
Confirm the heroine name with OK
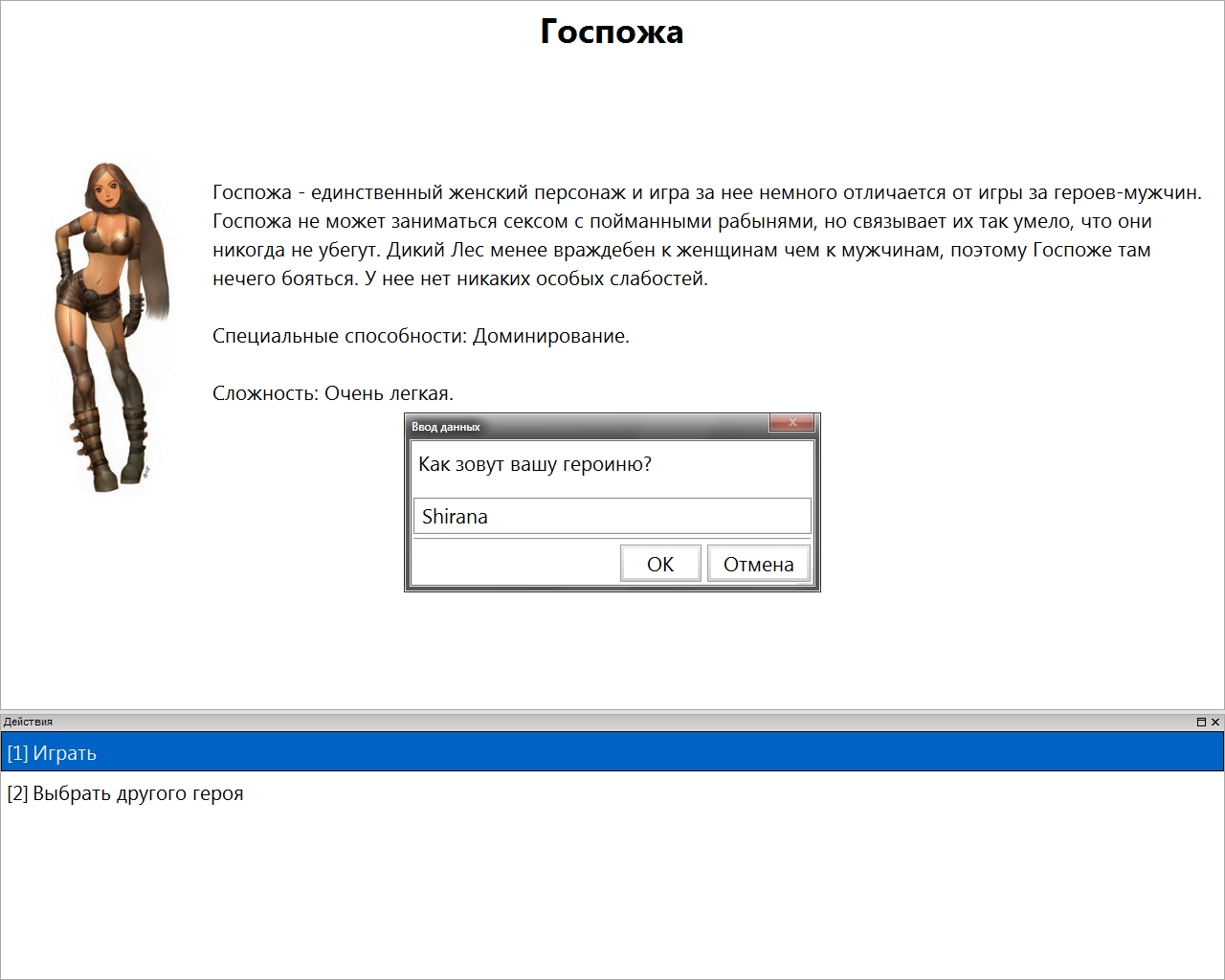pyautogui.click(x=660, y=564)
